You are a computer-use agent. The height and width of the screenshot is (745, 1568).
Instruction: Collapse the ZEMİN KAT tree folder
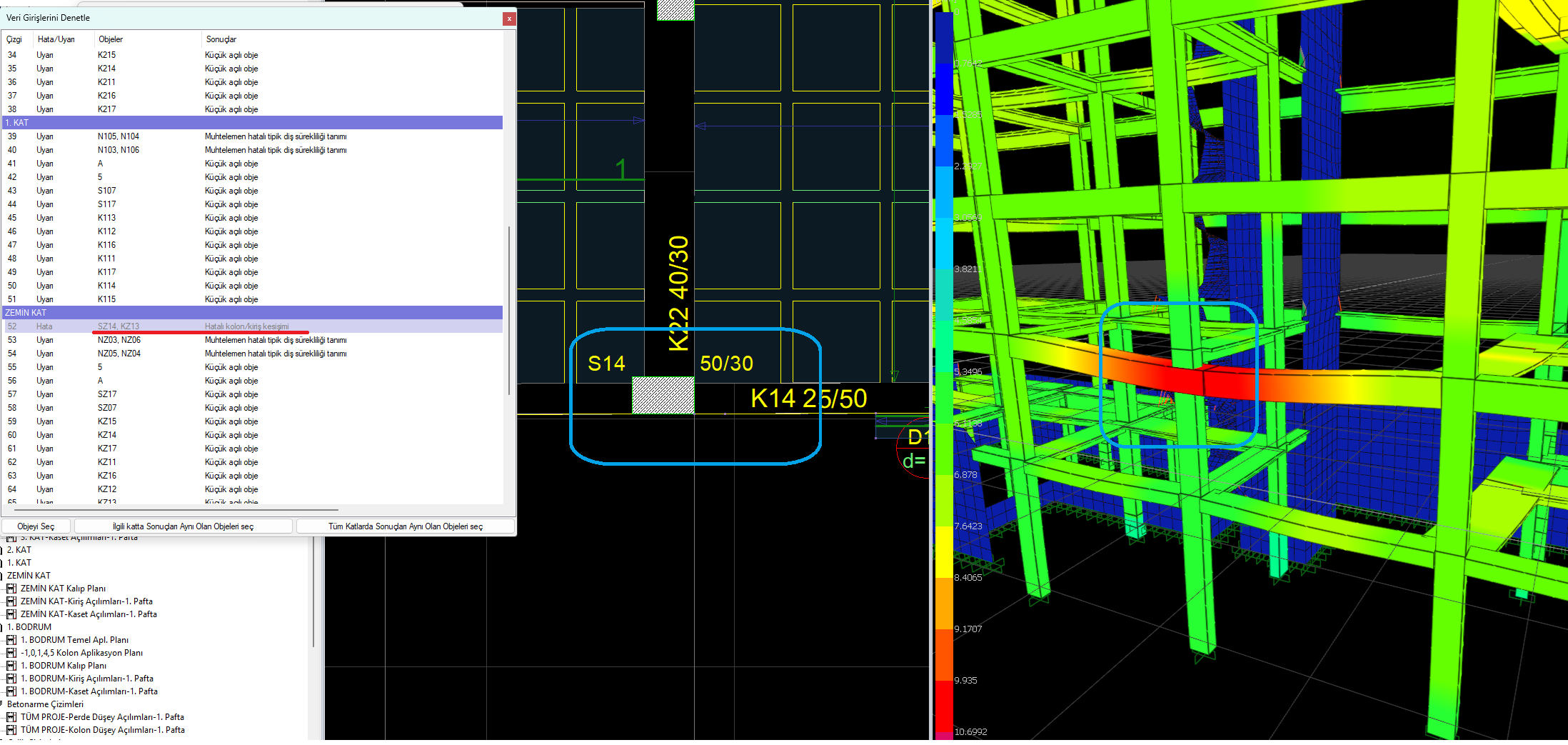point(1,576)
